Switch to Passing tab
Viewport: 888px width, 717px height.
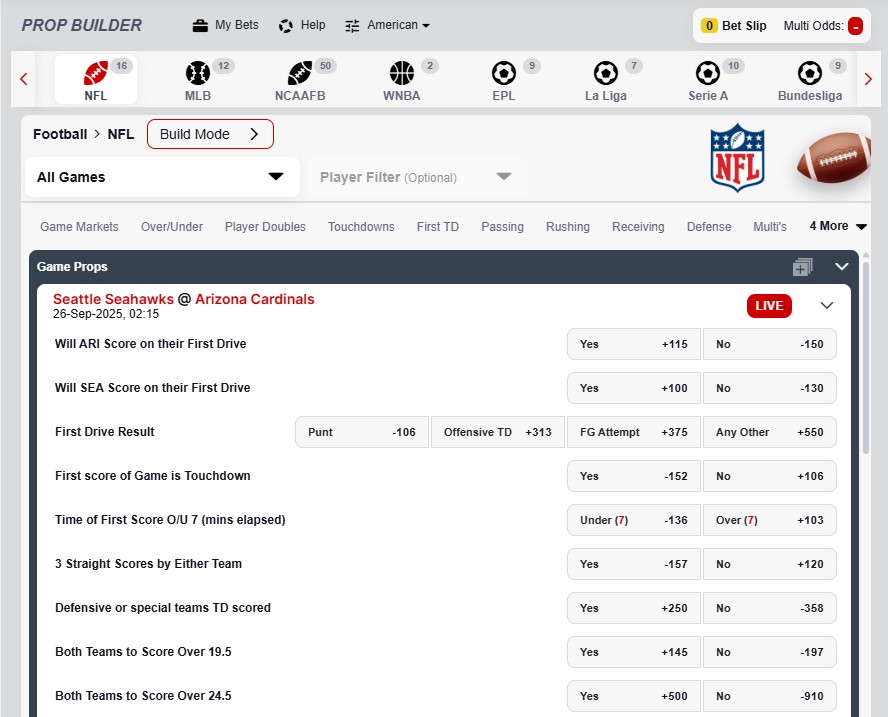coord(502,227)
